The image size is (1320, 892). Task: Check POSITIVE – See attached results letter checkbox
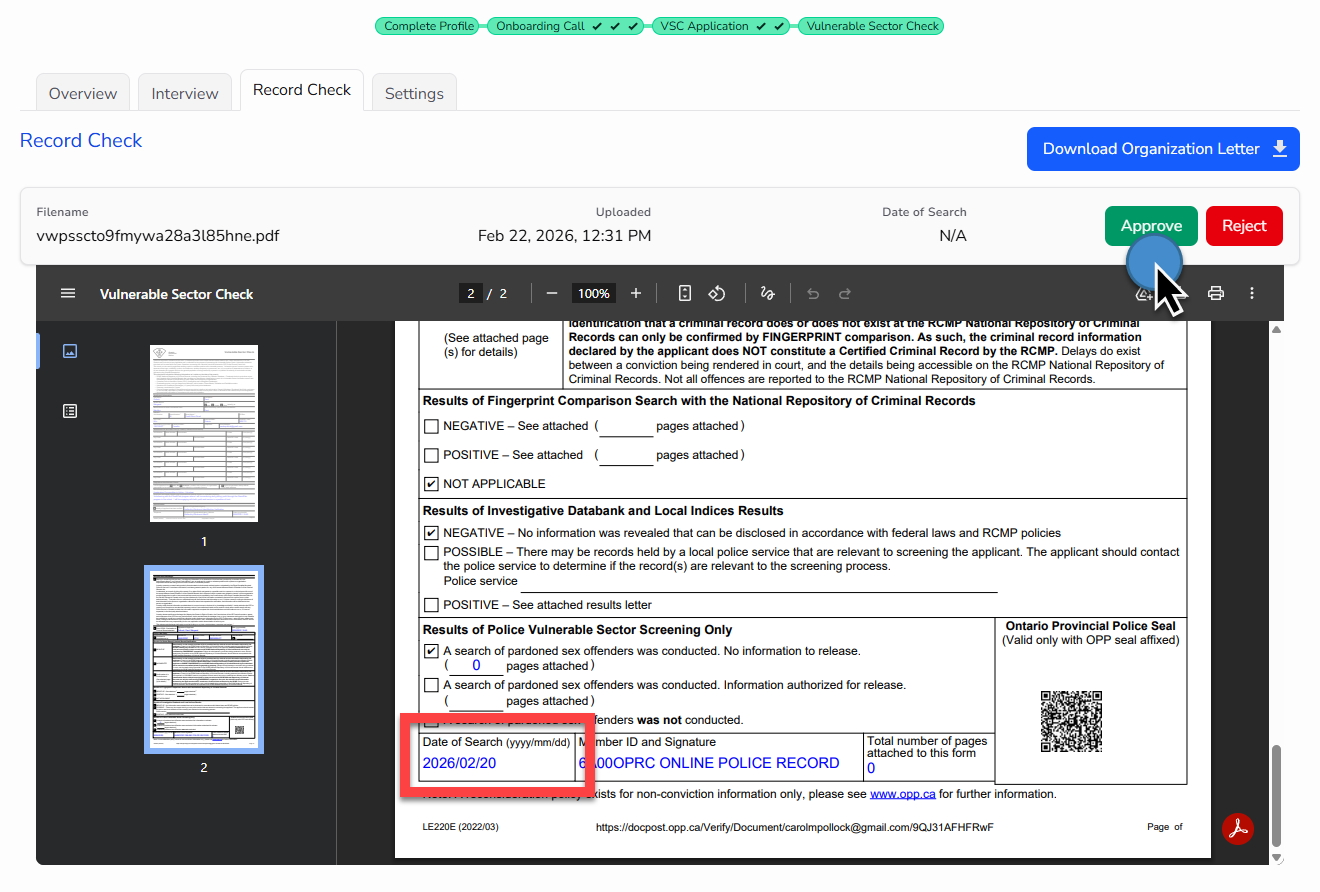[x=431, y=605]
